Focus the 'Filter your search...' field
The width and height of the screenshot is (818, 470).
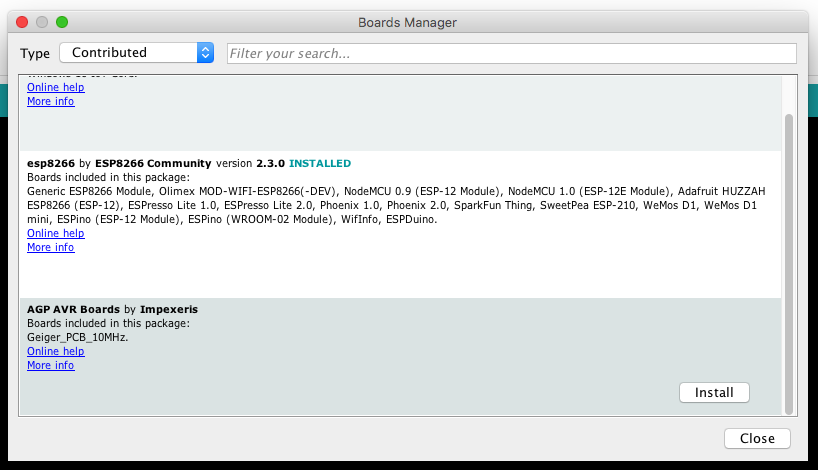click(x=512, y=53)
